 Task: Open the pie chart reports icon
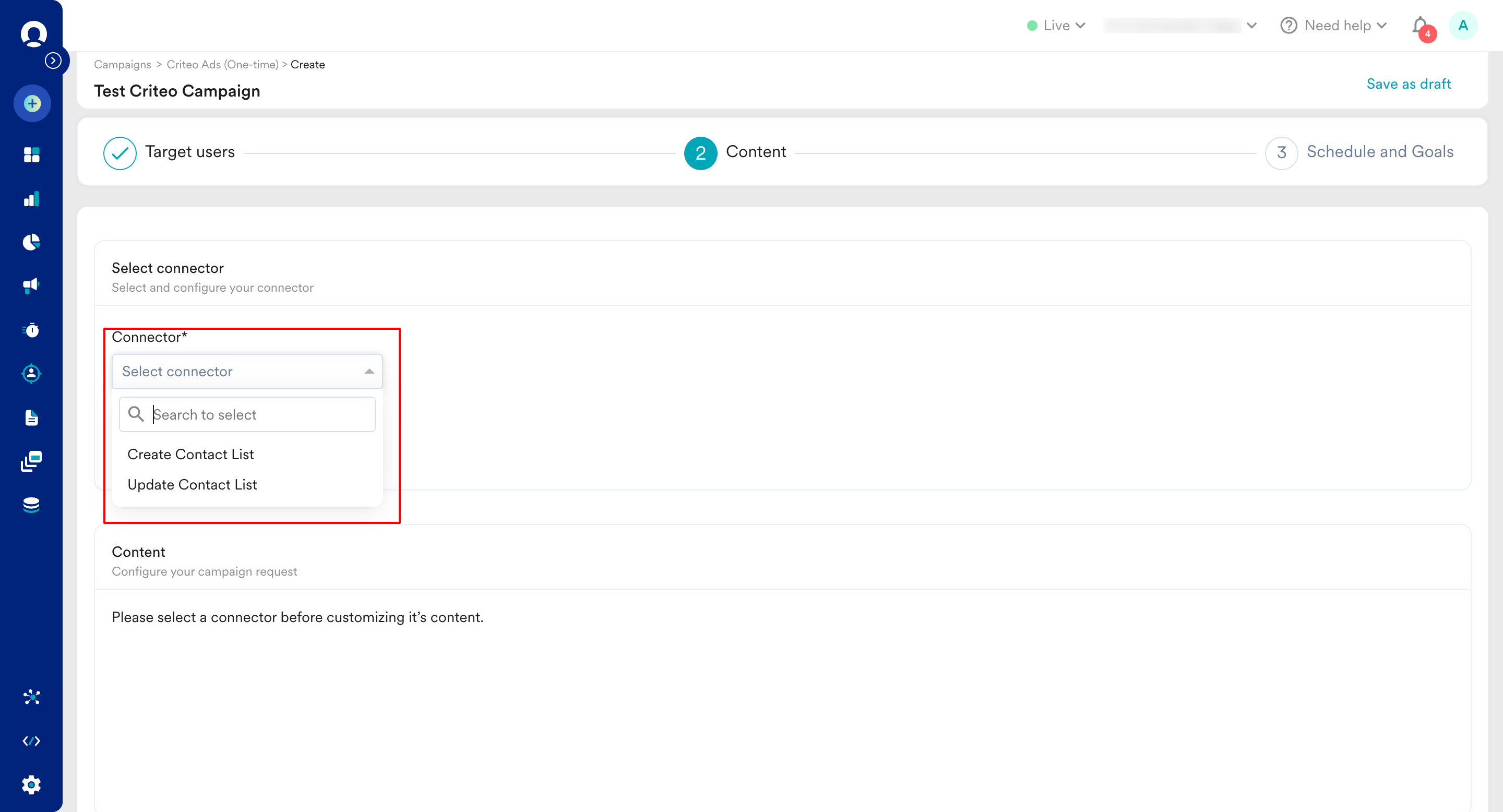(31, 242)
